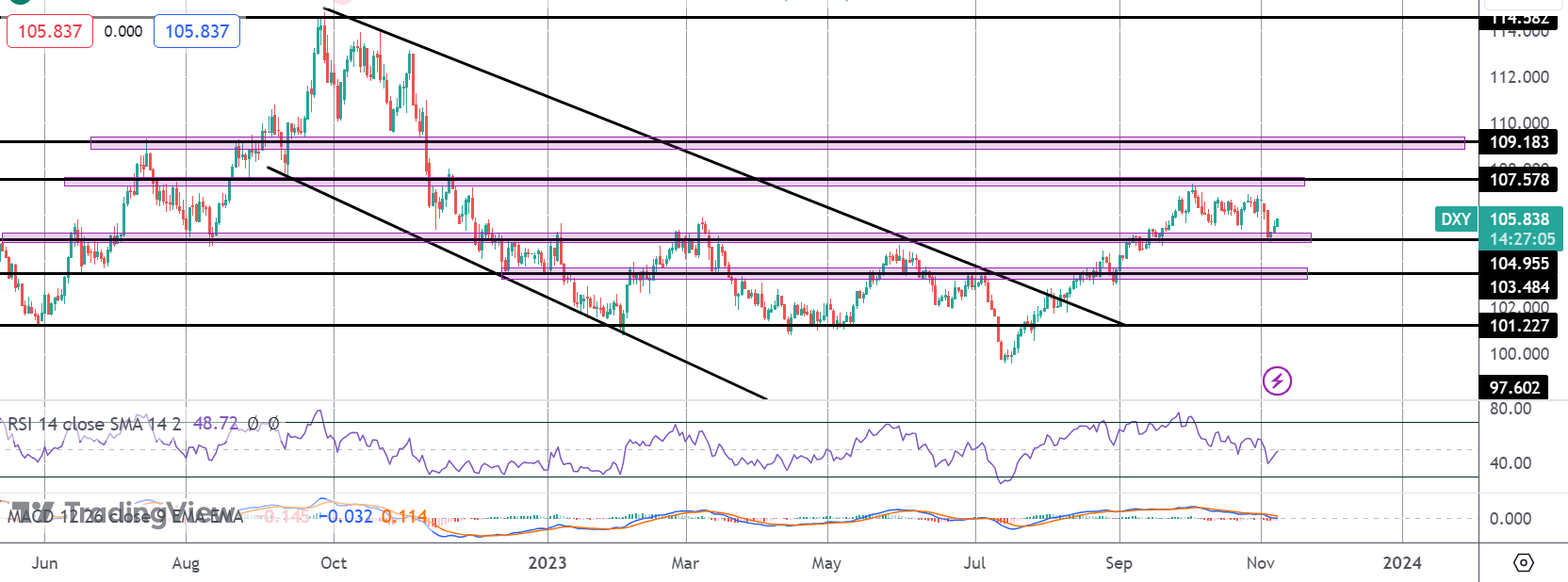This screenshot has height=582, width=1568.
Task: Click the 80.00 RSI scale label
Action: coord(1510,409)
